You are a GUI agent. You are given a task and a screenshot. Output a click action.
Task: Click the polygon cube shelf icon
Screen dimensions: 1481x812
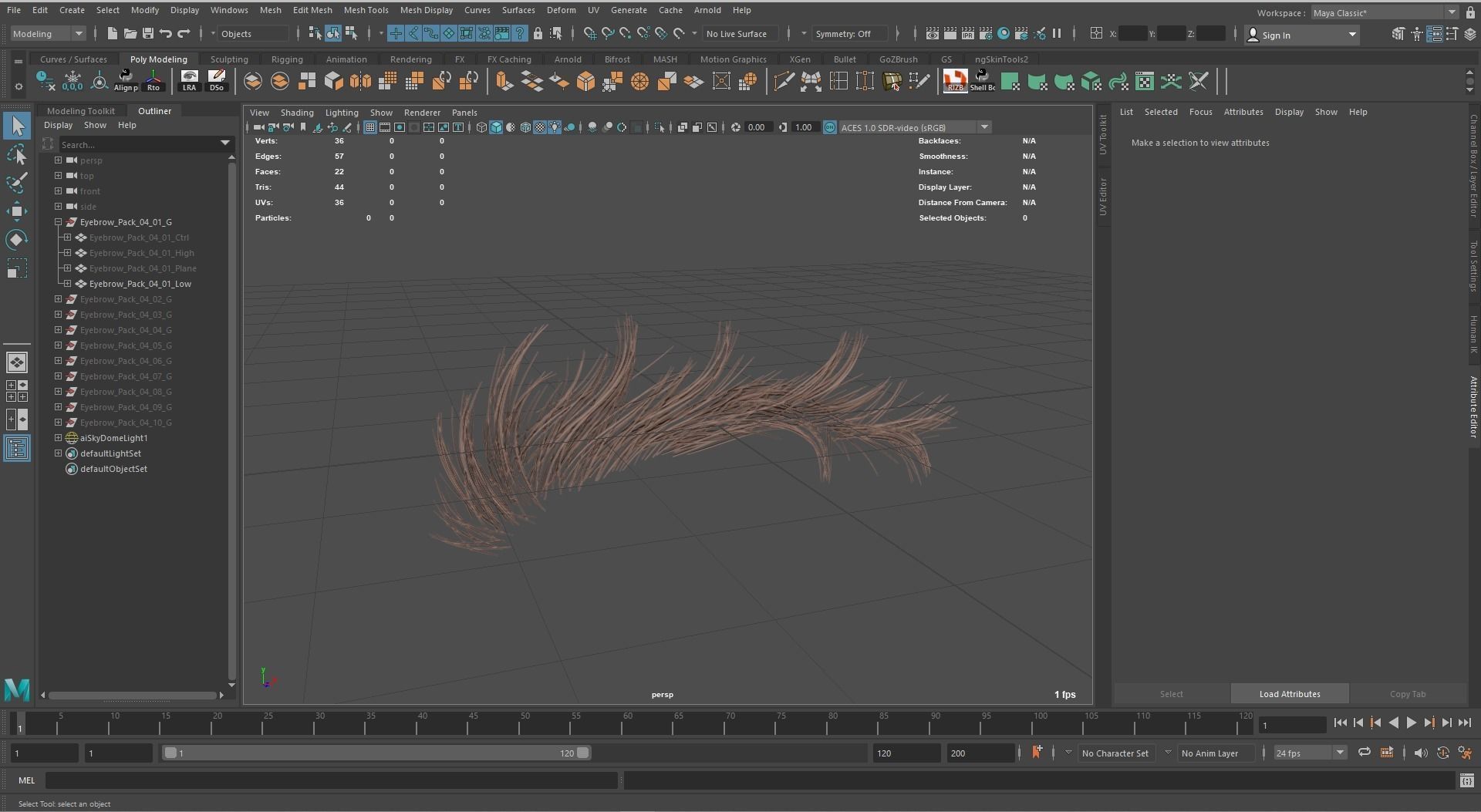click(x=333, y=81)
